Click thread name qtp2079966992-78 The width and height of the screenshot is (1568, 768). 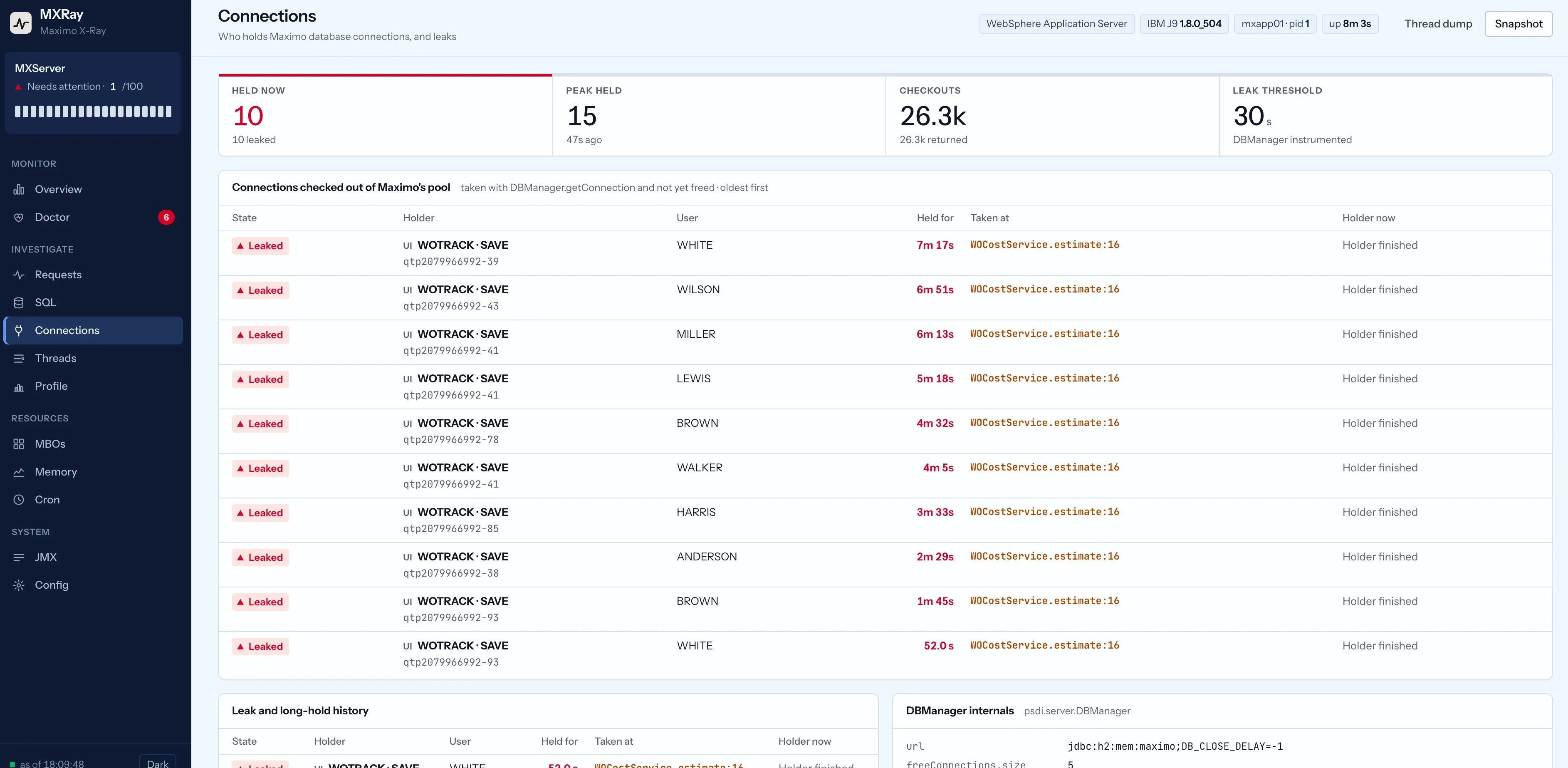[x=451, y=440]
